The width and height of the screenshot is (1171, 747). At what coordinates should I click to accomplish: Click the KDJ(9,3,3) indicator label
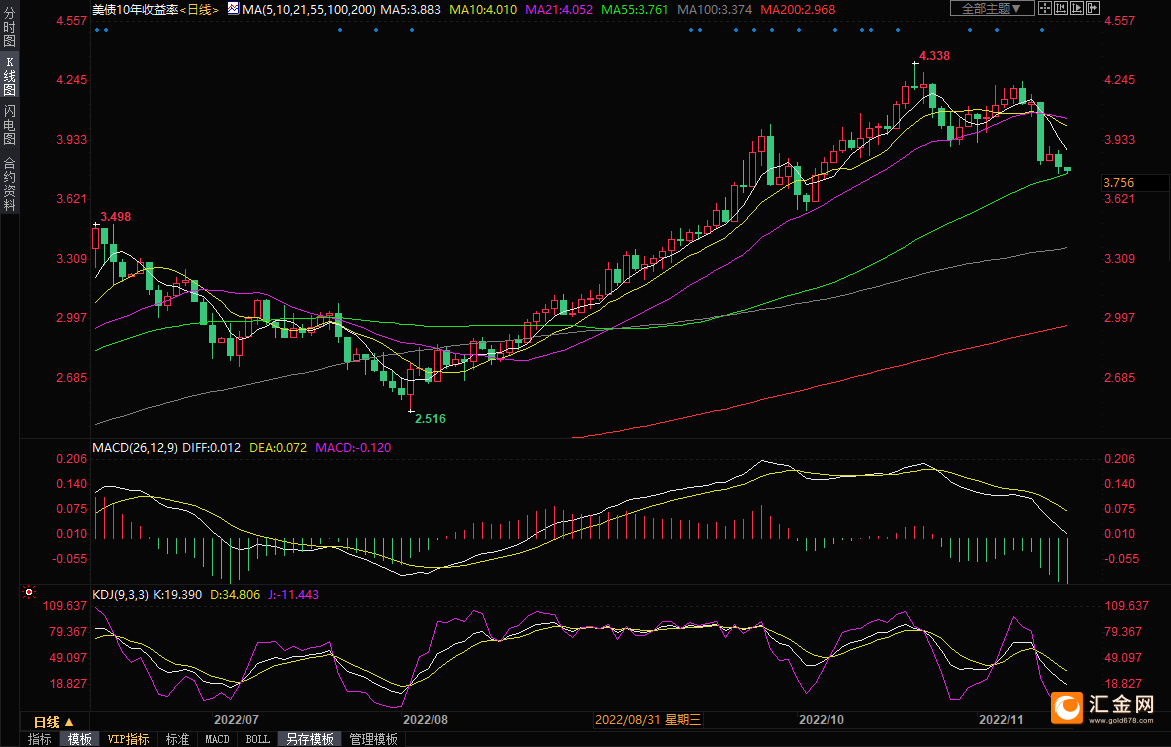pyautogui.click(x=120, y=595)
